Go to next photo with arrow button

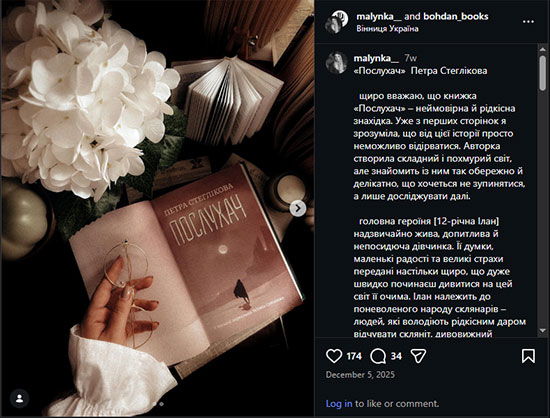(298, 208)
